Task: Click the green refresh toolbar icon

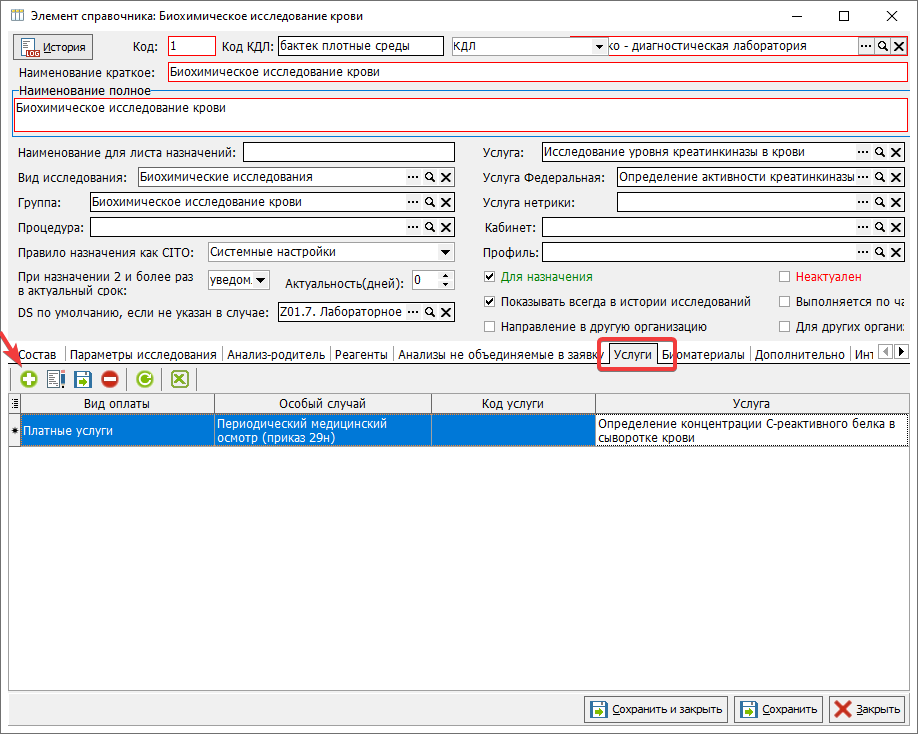Action: (145, 379)
